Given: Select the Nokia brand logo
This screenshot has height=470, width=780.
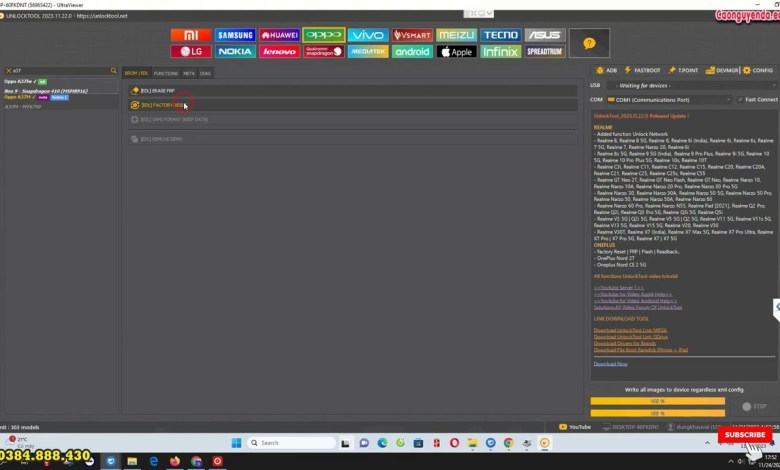Looking at the screenshot, I should click(x=235, y=51).
